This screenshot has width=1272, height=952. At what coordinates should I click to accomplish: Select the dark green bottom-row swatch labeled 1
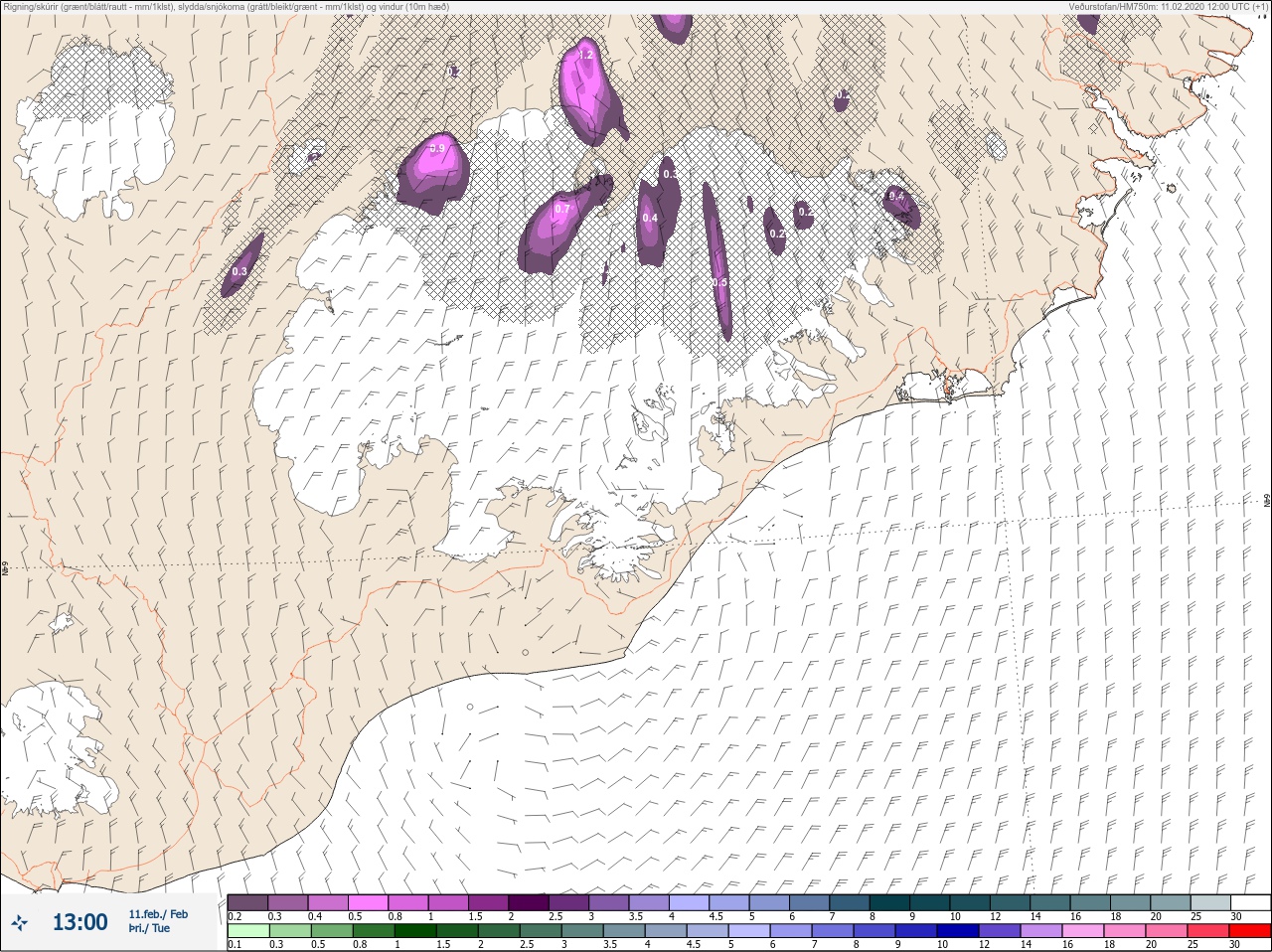tap(415, 931)
